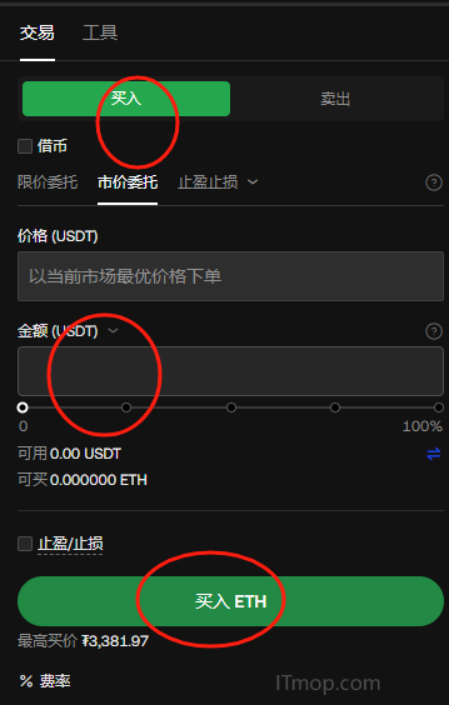Viewport: 449px width, 705px height.
Task: Switch to the 工具 tab
Action: (100, 33)
